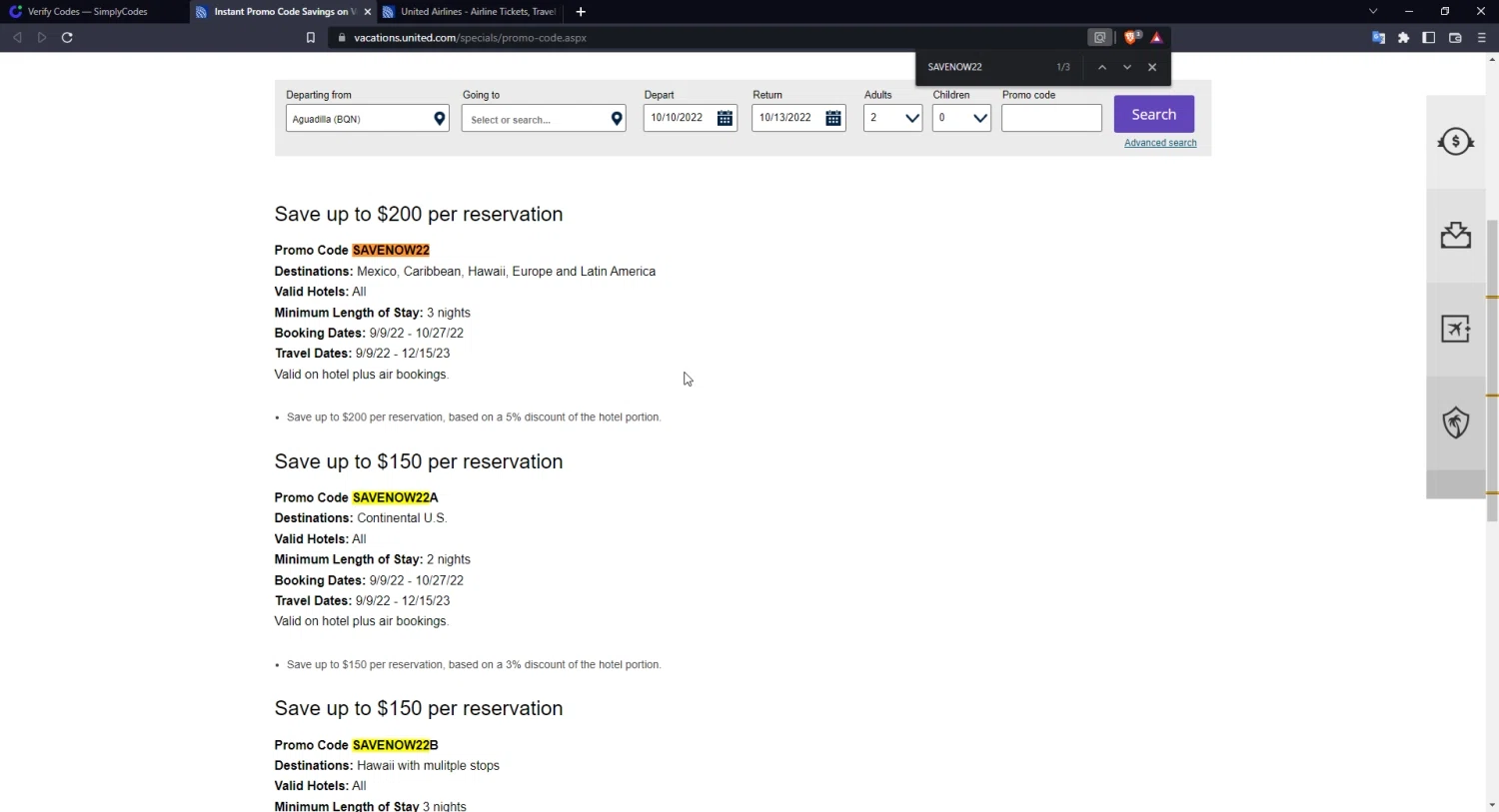Screen dimensions: 1499x812
Task: Click the SAVENOW22A promo code text
Action: tap(395, 497)
